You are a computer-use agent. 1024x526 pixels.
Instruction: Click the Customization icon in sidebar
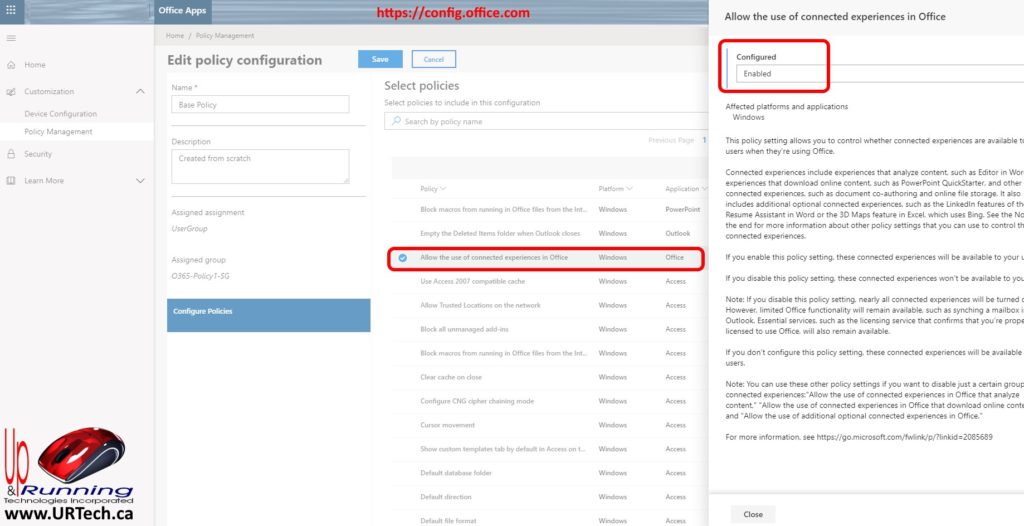click(x=11, y=92)
